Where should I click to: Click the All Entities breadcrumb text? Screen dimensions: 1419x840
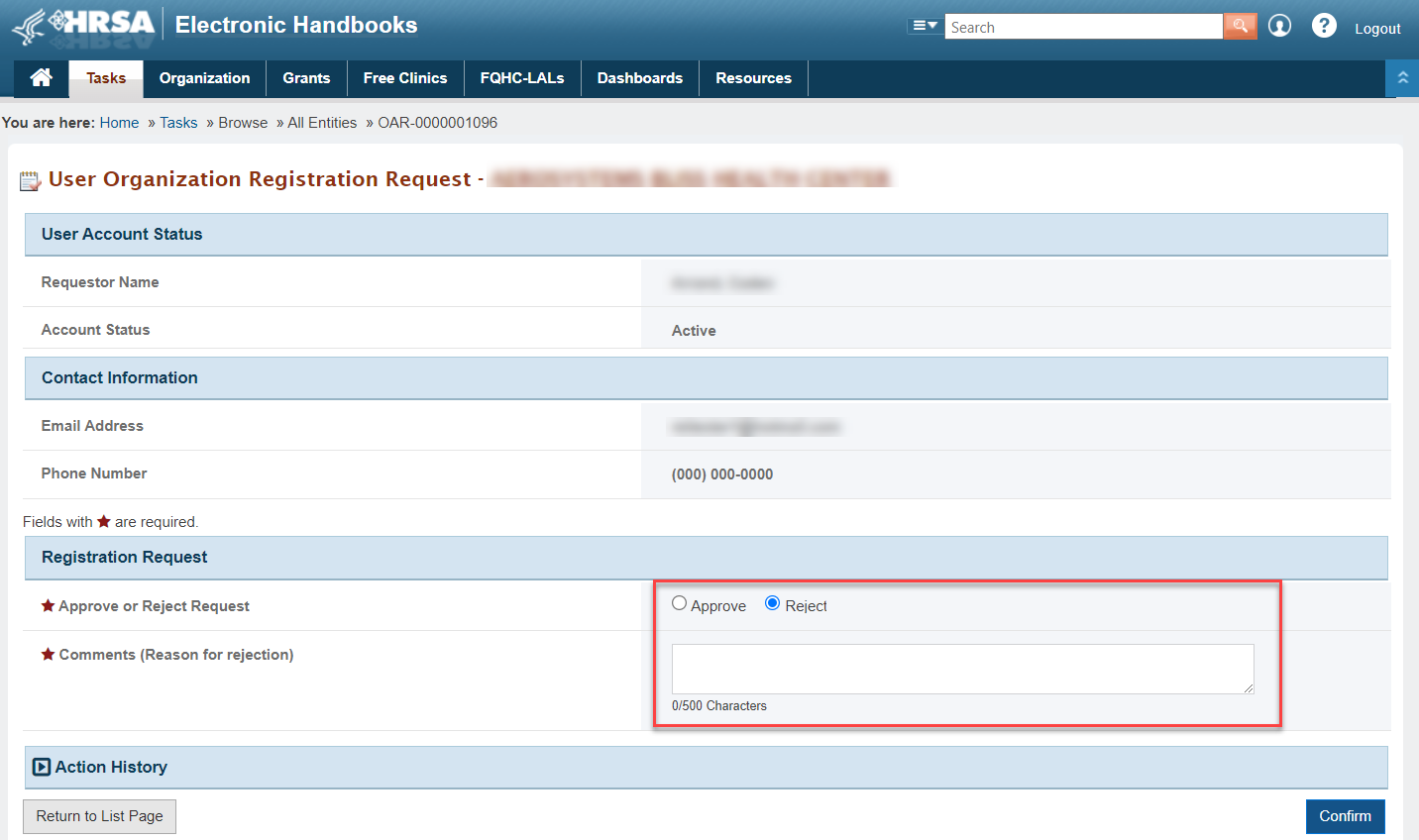click(322, 123)
